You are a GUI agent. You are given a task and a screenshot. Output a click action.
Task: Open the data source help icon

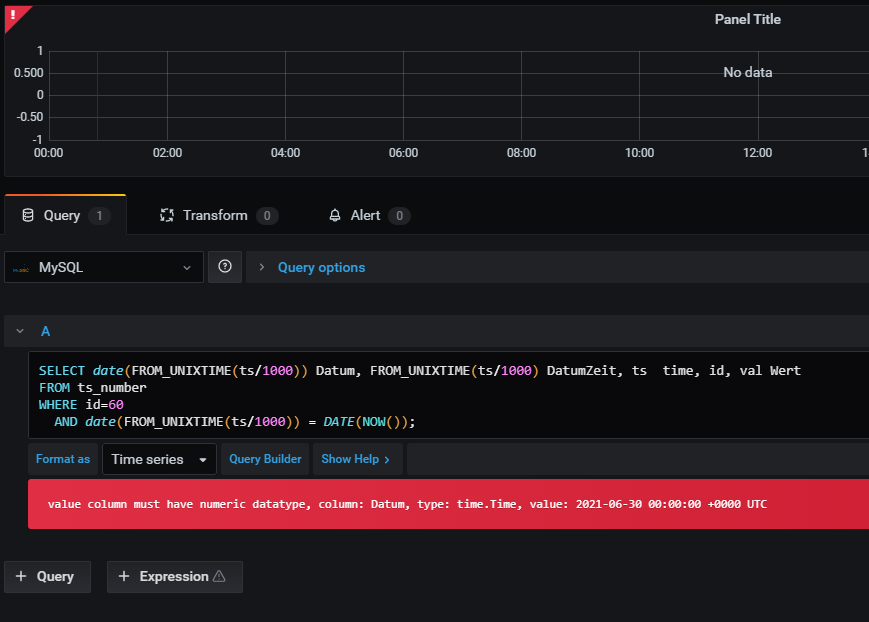point(225,267)
